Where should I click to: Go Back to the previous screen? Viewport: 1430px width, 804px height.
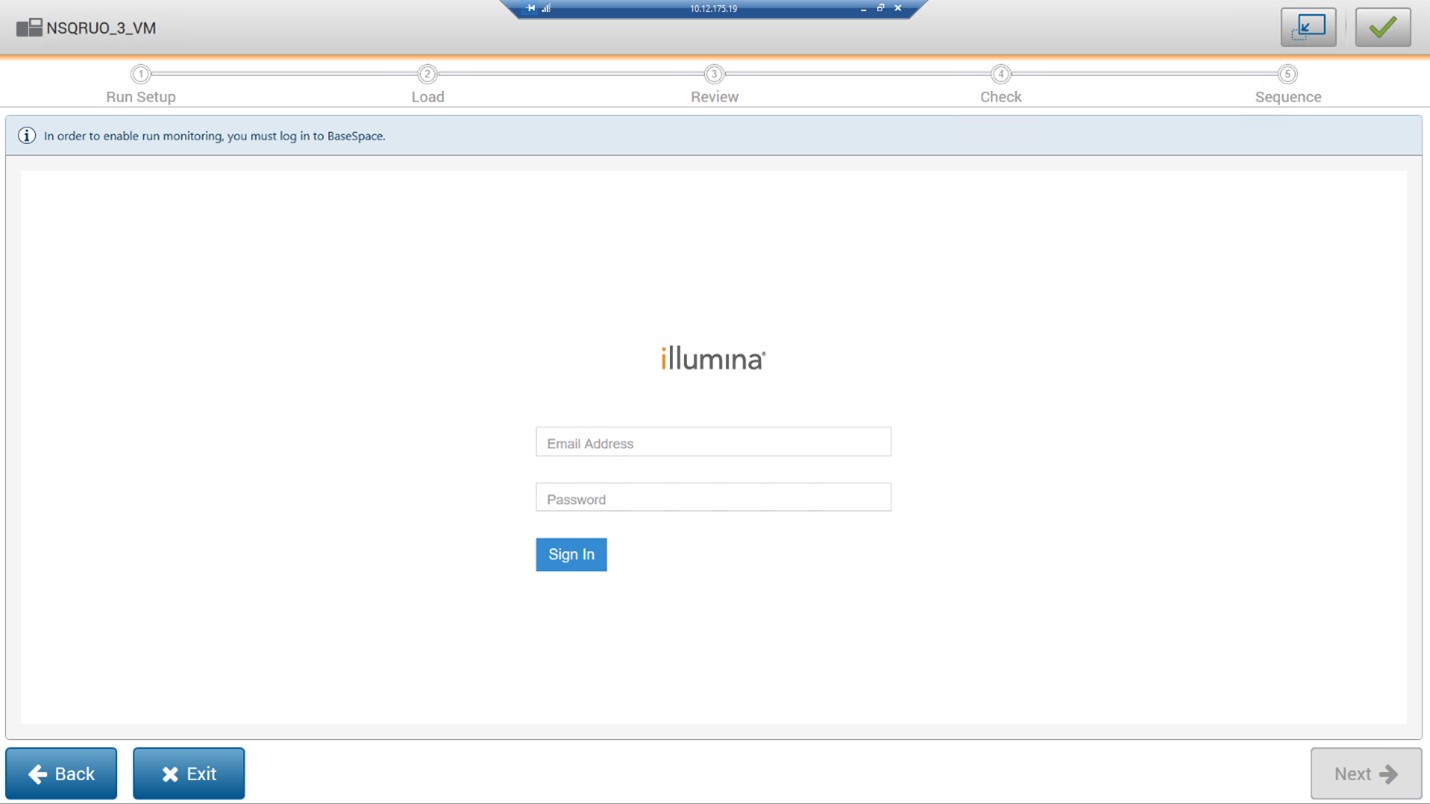(x=61, y=773)
